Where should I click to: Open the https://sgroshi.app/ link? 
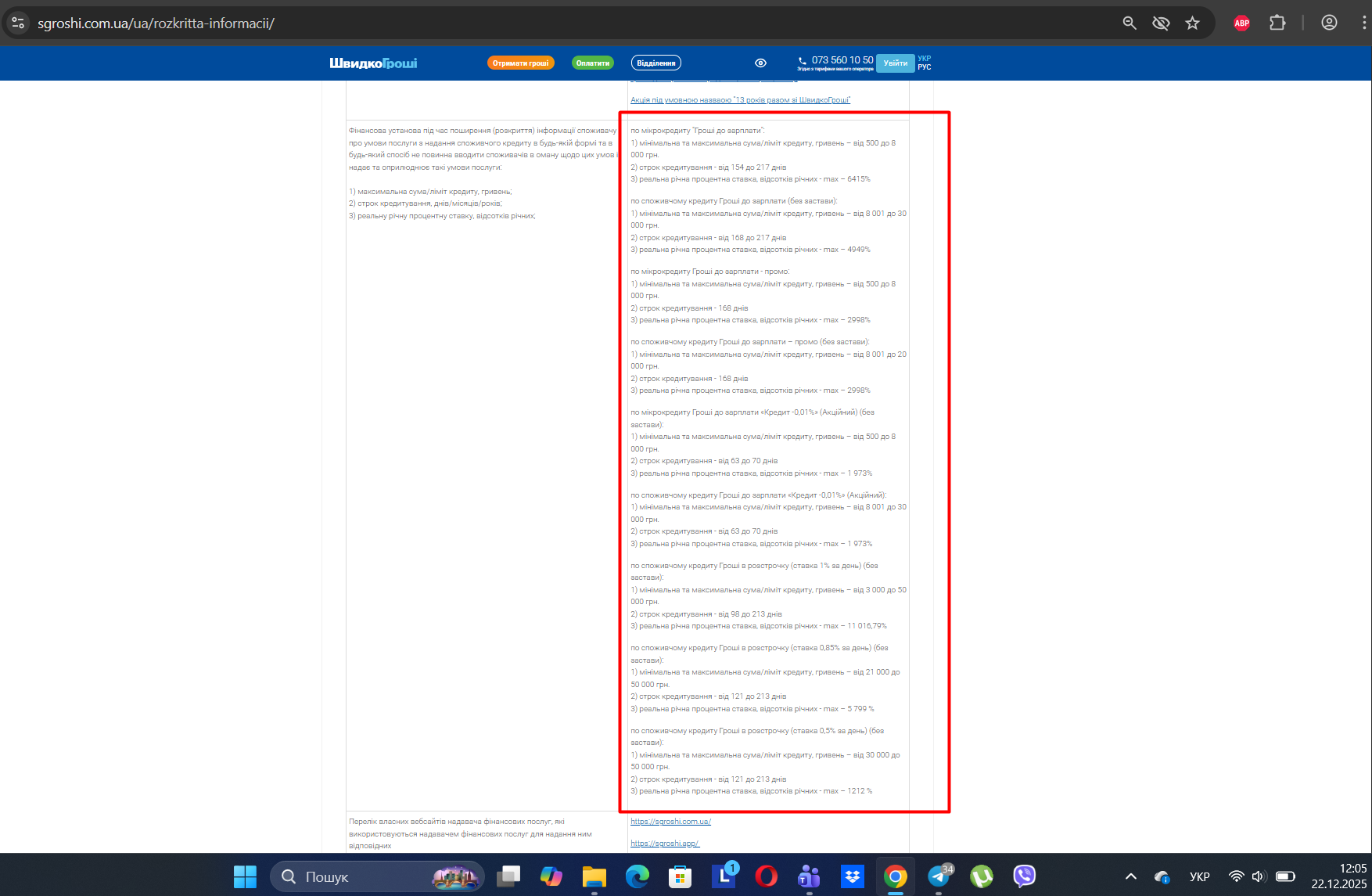[x=665, y=843]
